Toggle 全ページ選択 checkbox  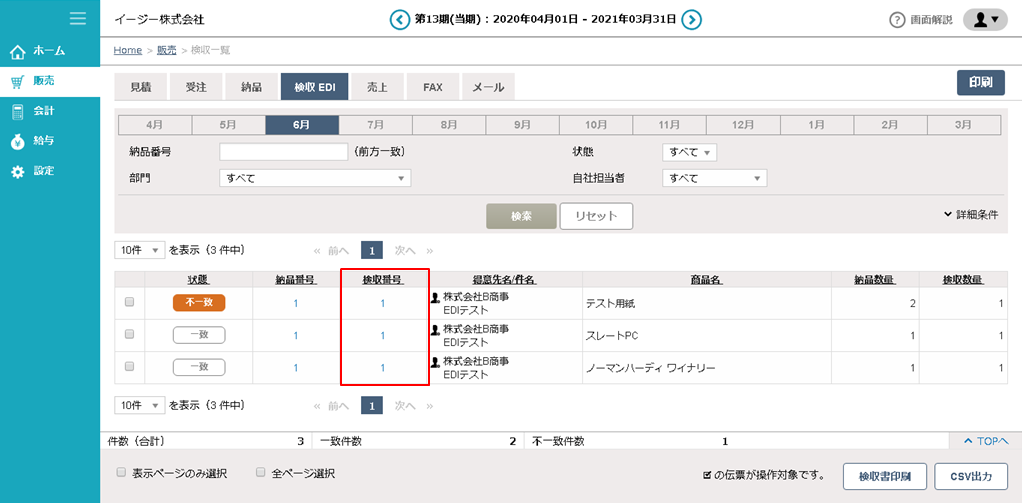pyautogui.click(x=260, y=472)
